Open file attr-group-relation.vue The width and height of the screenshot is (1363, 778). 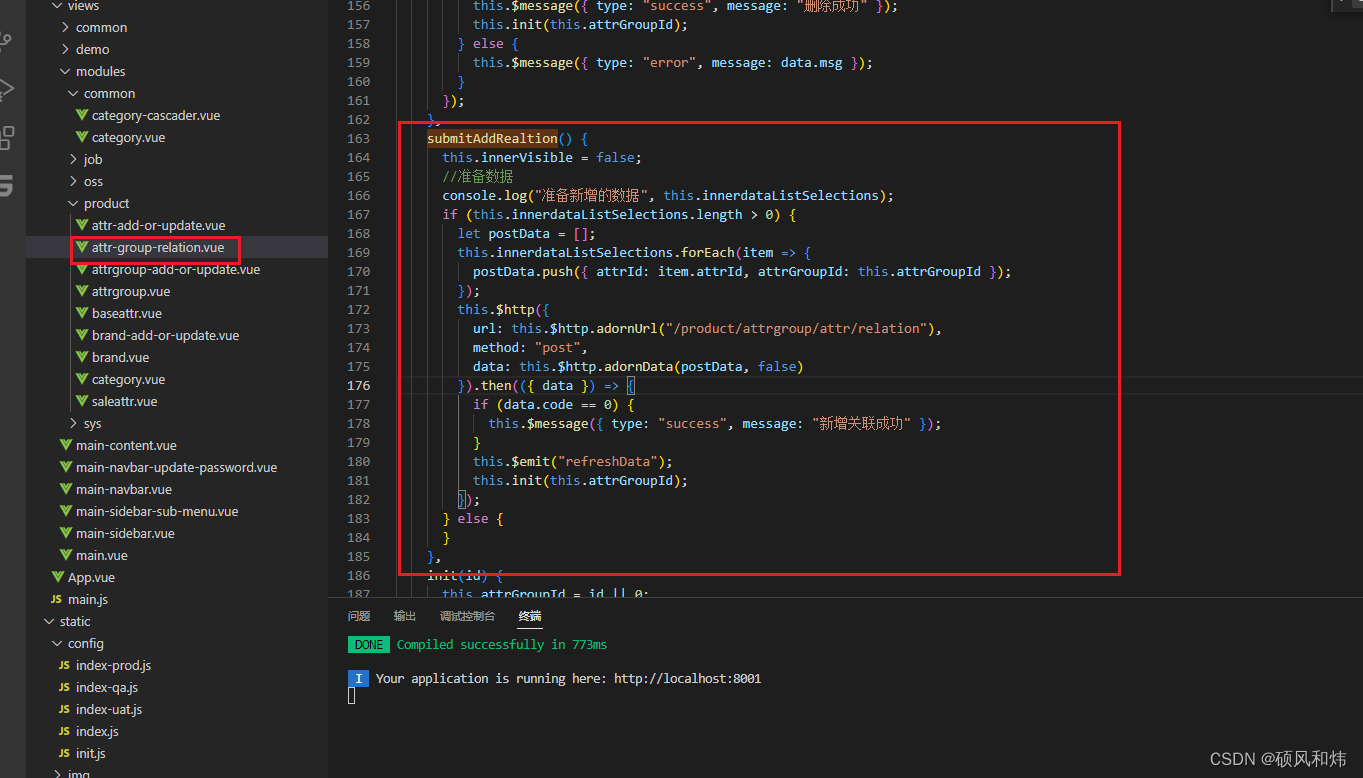point(158,248)
